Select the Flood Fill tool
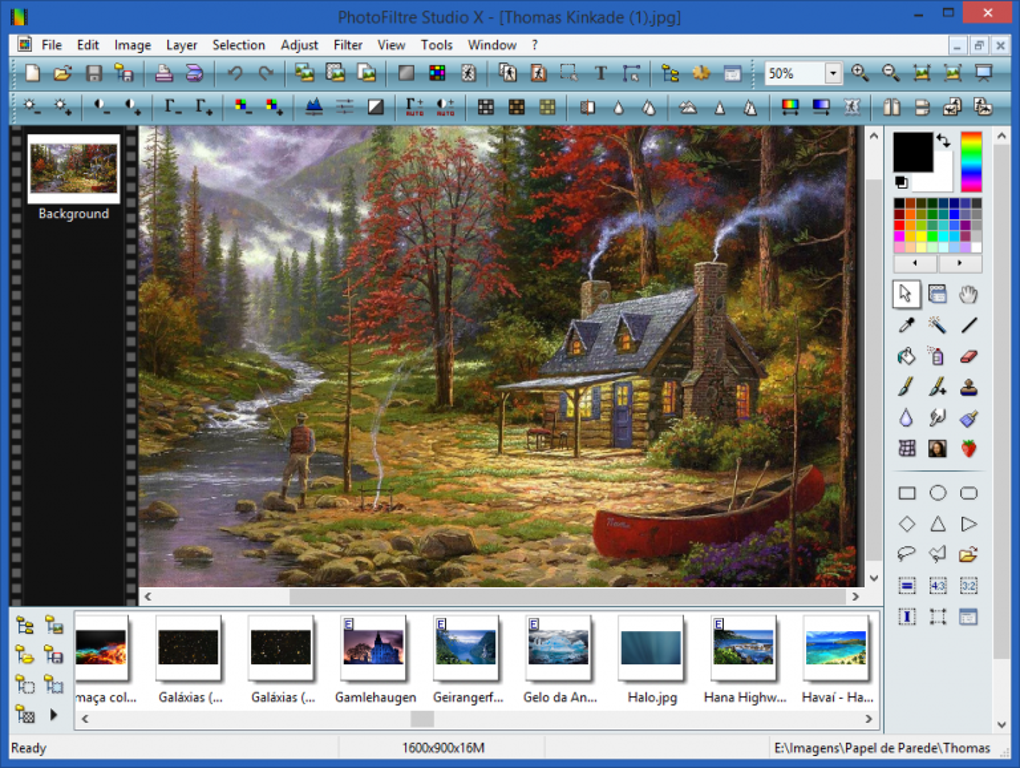 [x=906, y=355]
